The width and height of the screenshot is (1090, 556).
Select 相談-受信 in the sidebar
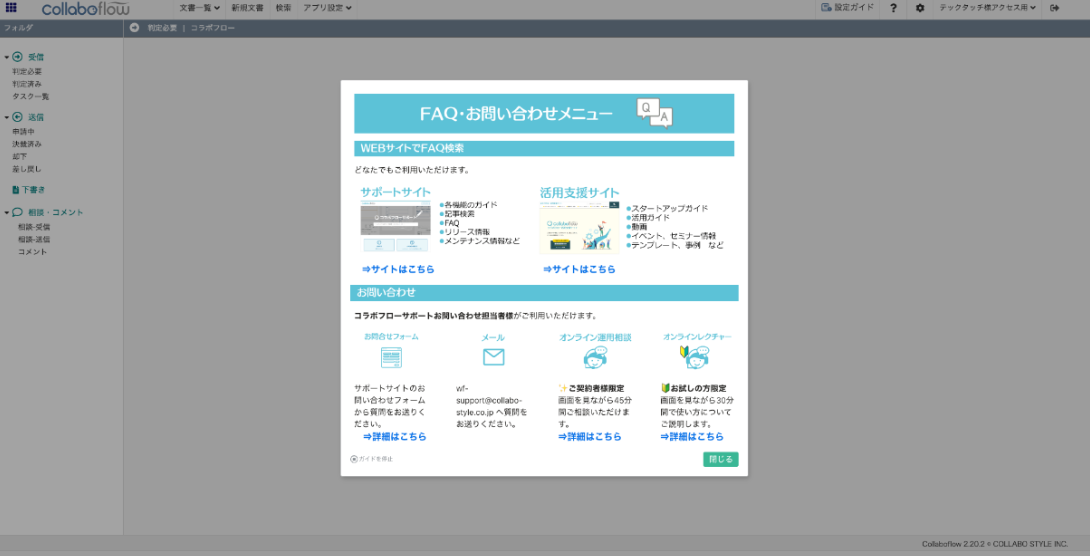click(x=34, y=227)
